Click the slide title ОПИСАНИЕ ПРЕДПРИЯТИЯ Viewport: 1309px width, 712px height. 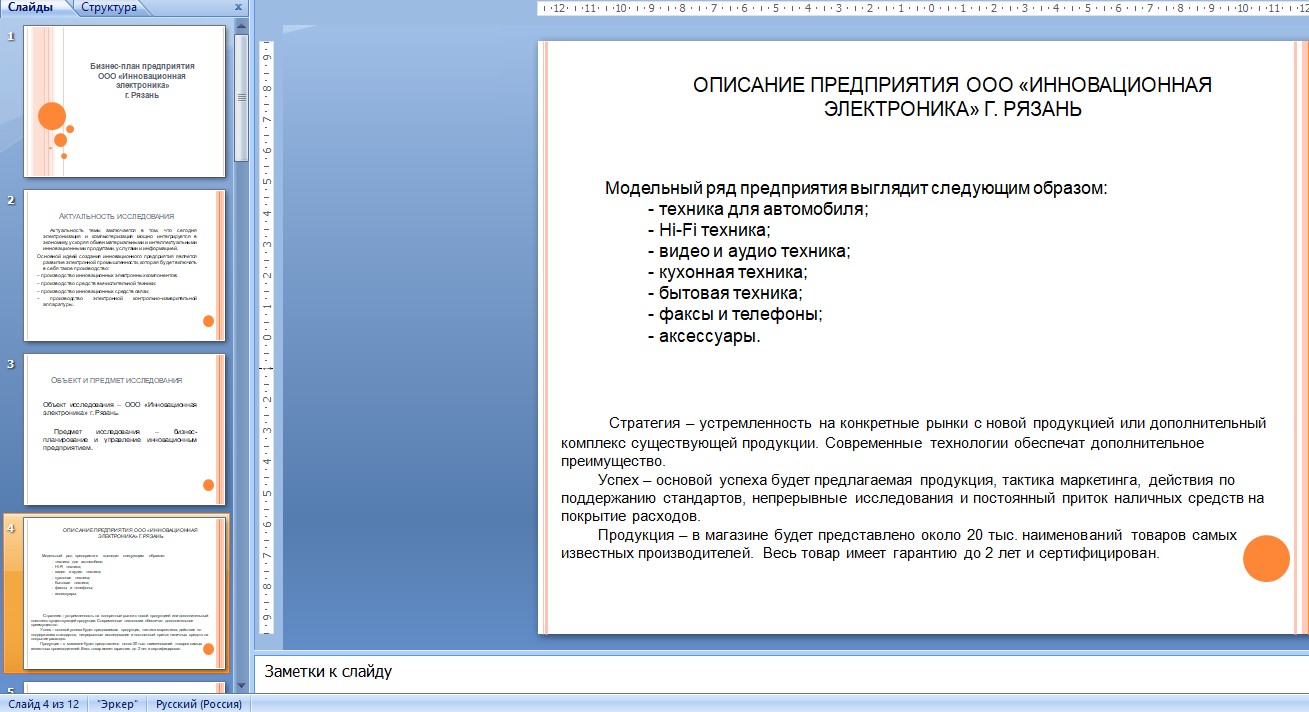tap(952, 97)
